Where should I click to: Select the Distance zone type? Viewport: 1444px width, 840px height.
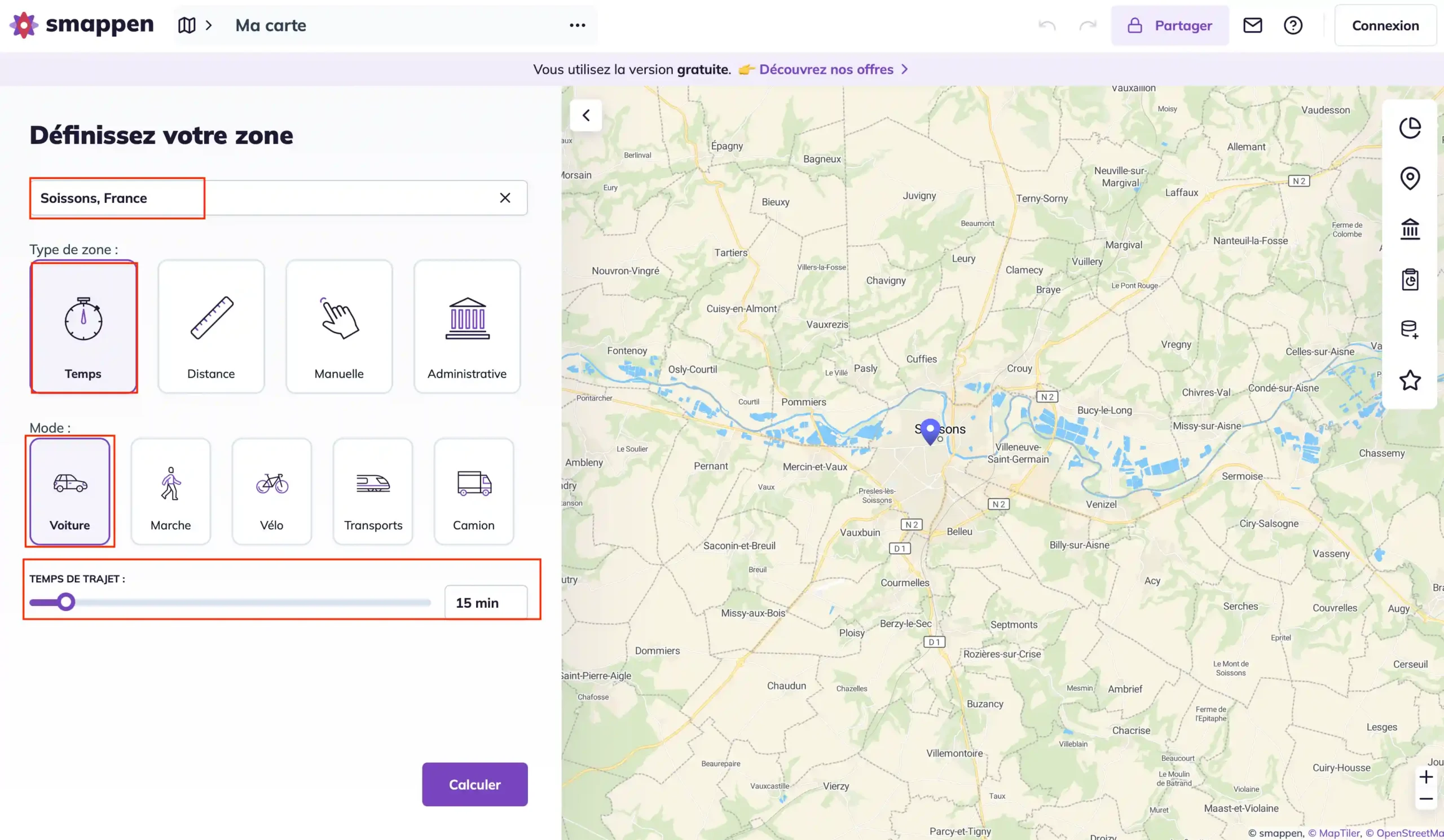pos(211,326)
